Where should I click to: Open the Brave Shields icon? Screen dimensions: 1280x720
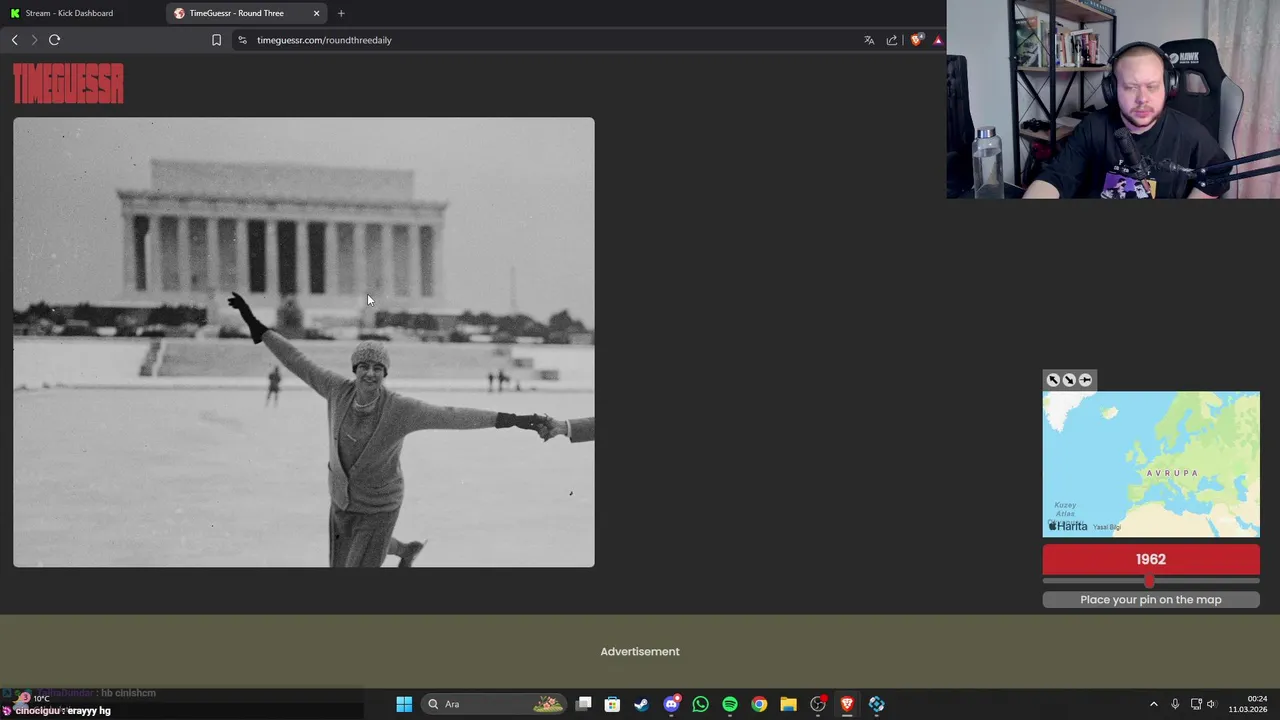click(916, 40)
